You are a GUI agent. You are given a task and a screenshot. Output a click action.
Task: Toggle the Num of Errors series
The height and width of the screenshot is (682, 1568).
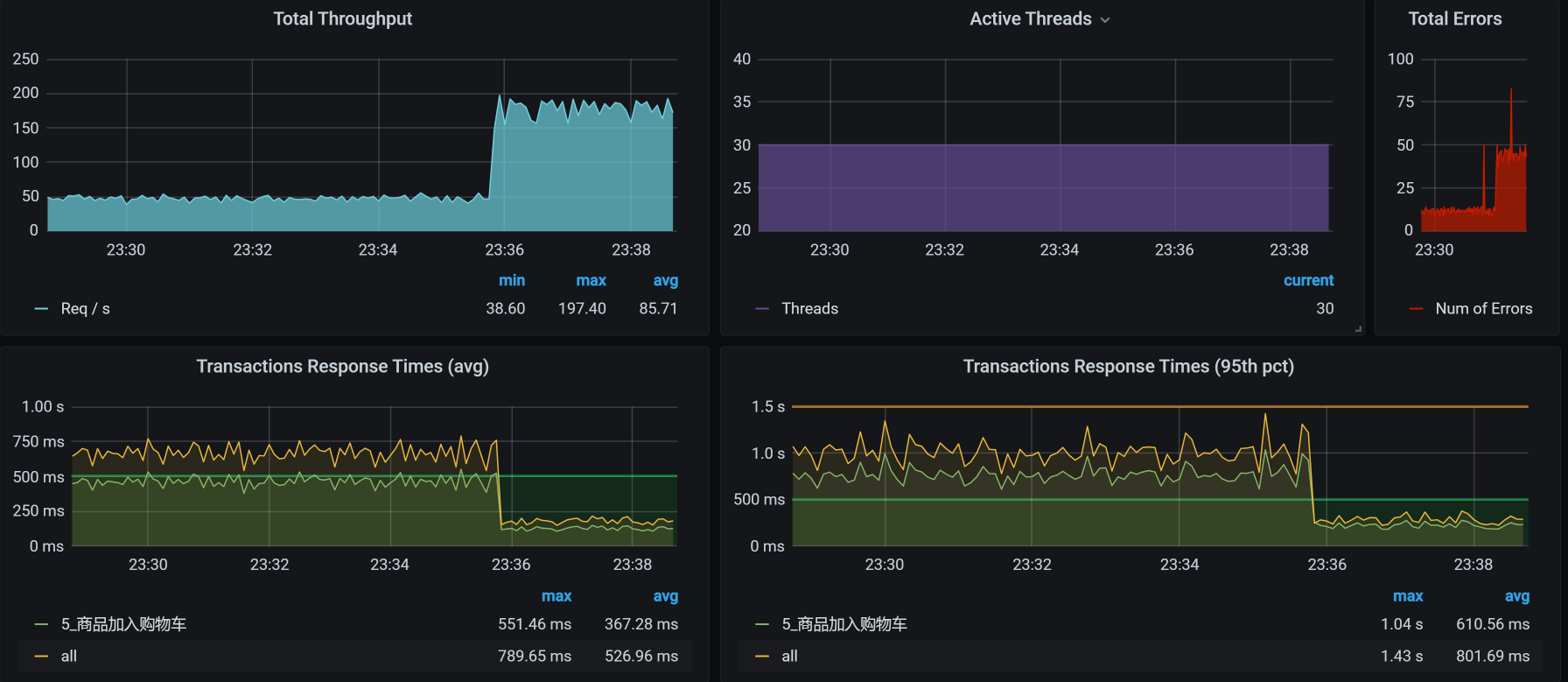click(x=1483, y=309)
